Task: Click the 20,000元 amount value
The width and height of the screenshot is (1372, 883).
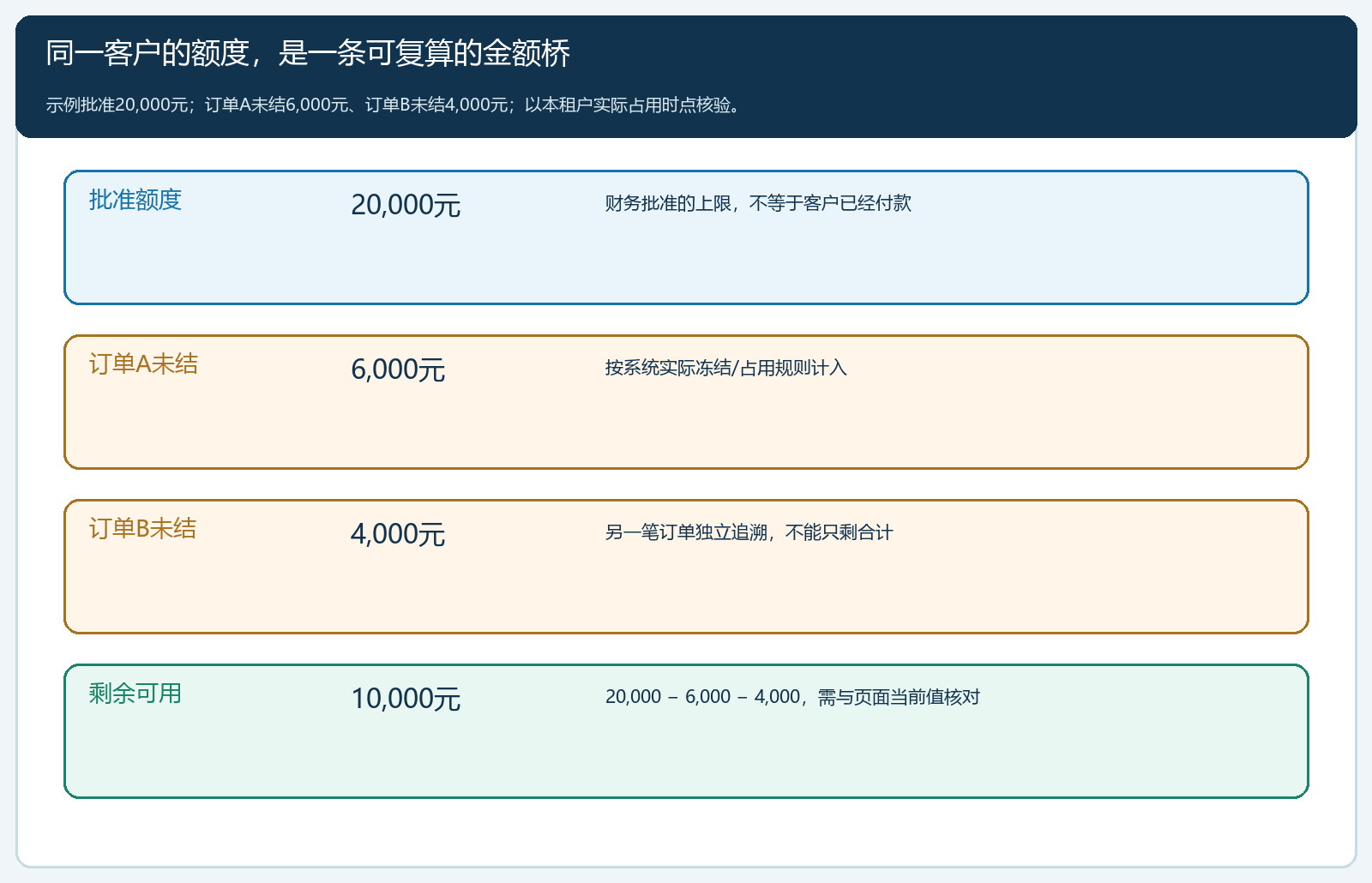Action: [x=406, y=205]
